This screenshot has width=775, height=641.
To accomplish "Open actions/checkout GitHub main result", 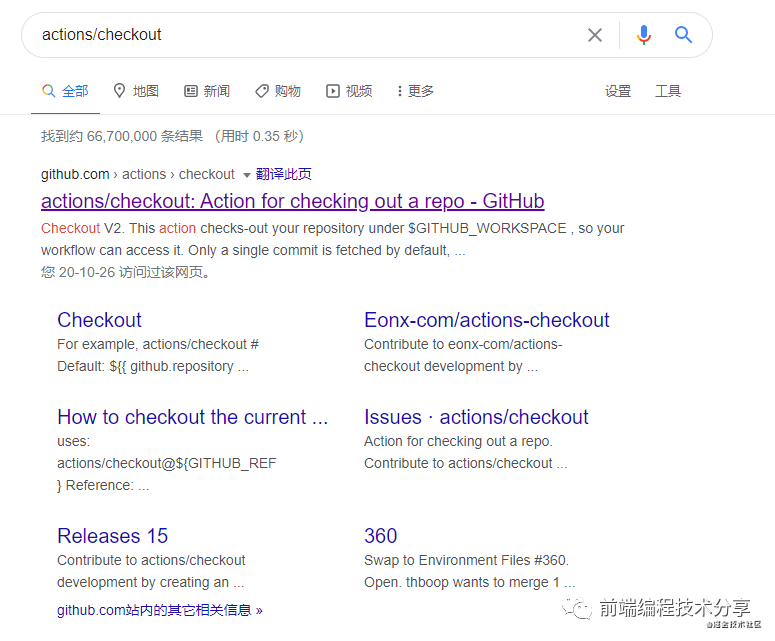I will pos(293,201).
